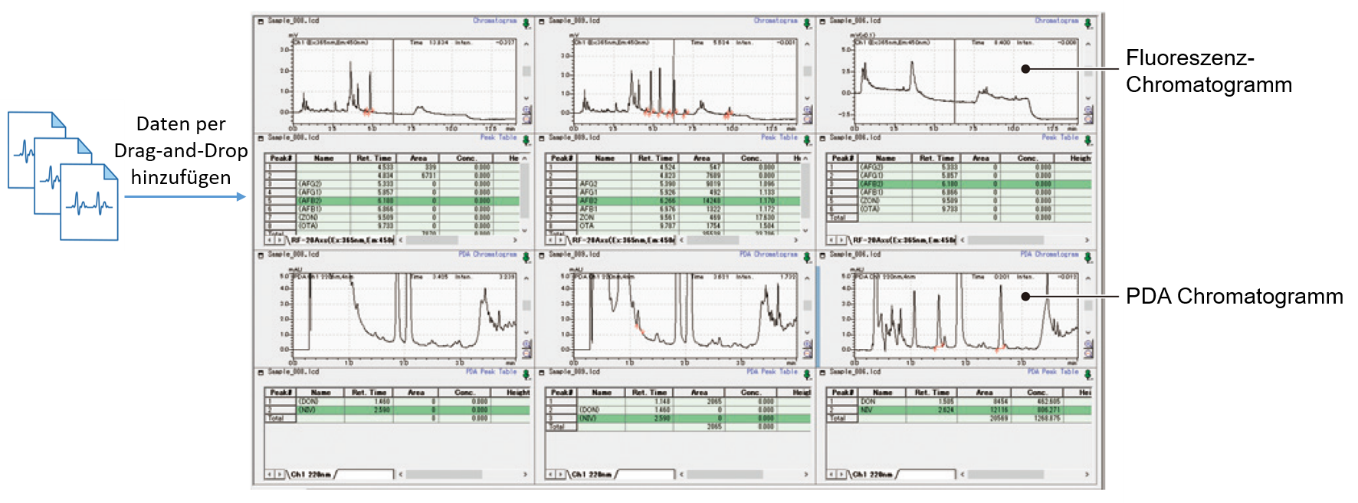The height and width of the screenshot is (503, 1358).
Task: Click previous-tab arrow beside RF-20Axs tab in Sample_008
Action: (269, 240)
